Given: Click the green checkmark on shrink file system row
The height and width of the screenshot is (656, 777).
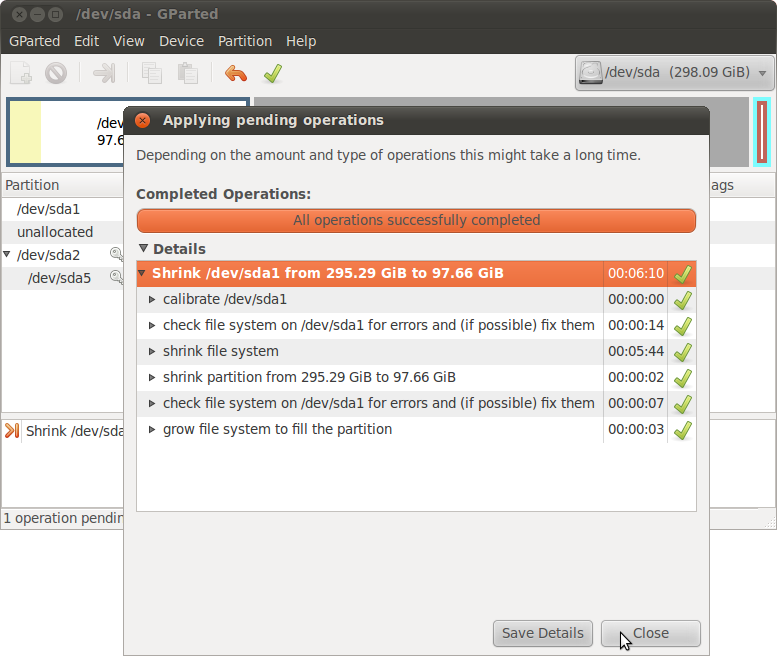Looking at the screenshot, I should (x=682, y=352).
